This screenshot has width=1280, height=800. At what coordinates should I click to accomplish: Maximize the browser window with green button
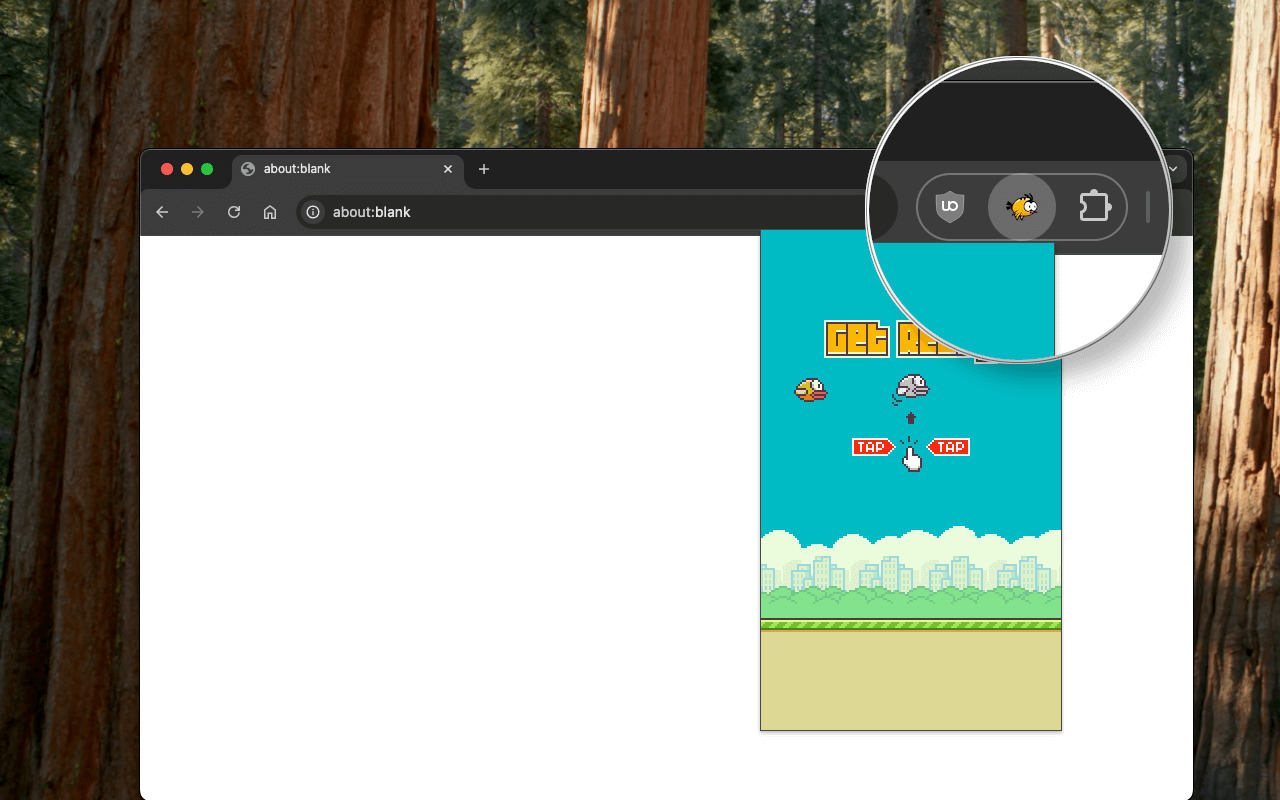click(207, 169)
